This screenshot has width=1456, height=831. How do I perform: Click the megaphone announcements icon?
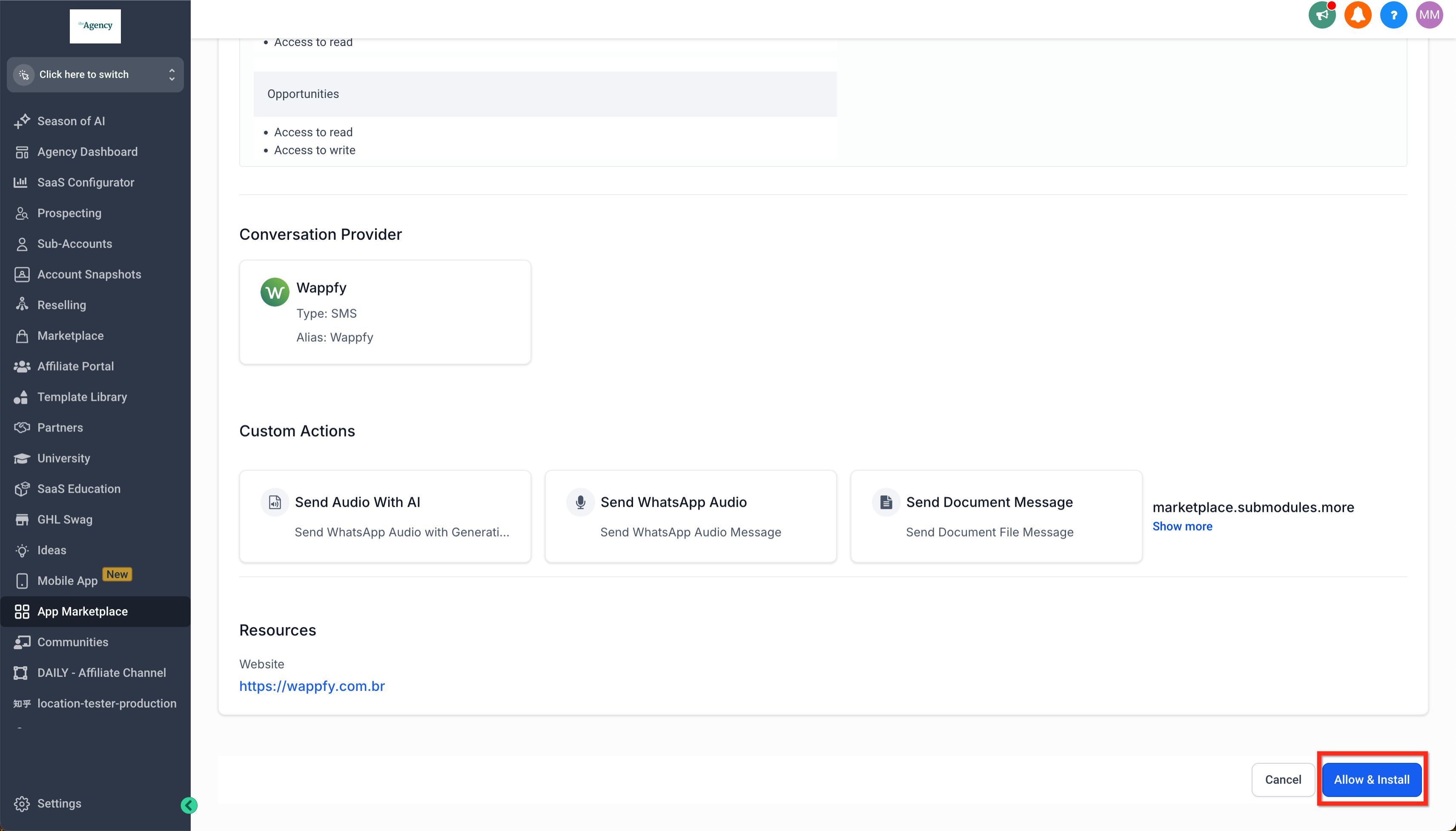(x=1321, y=15)
